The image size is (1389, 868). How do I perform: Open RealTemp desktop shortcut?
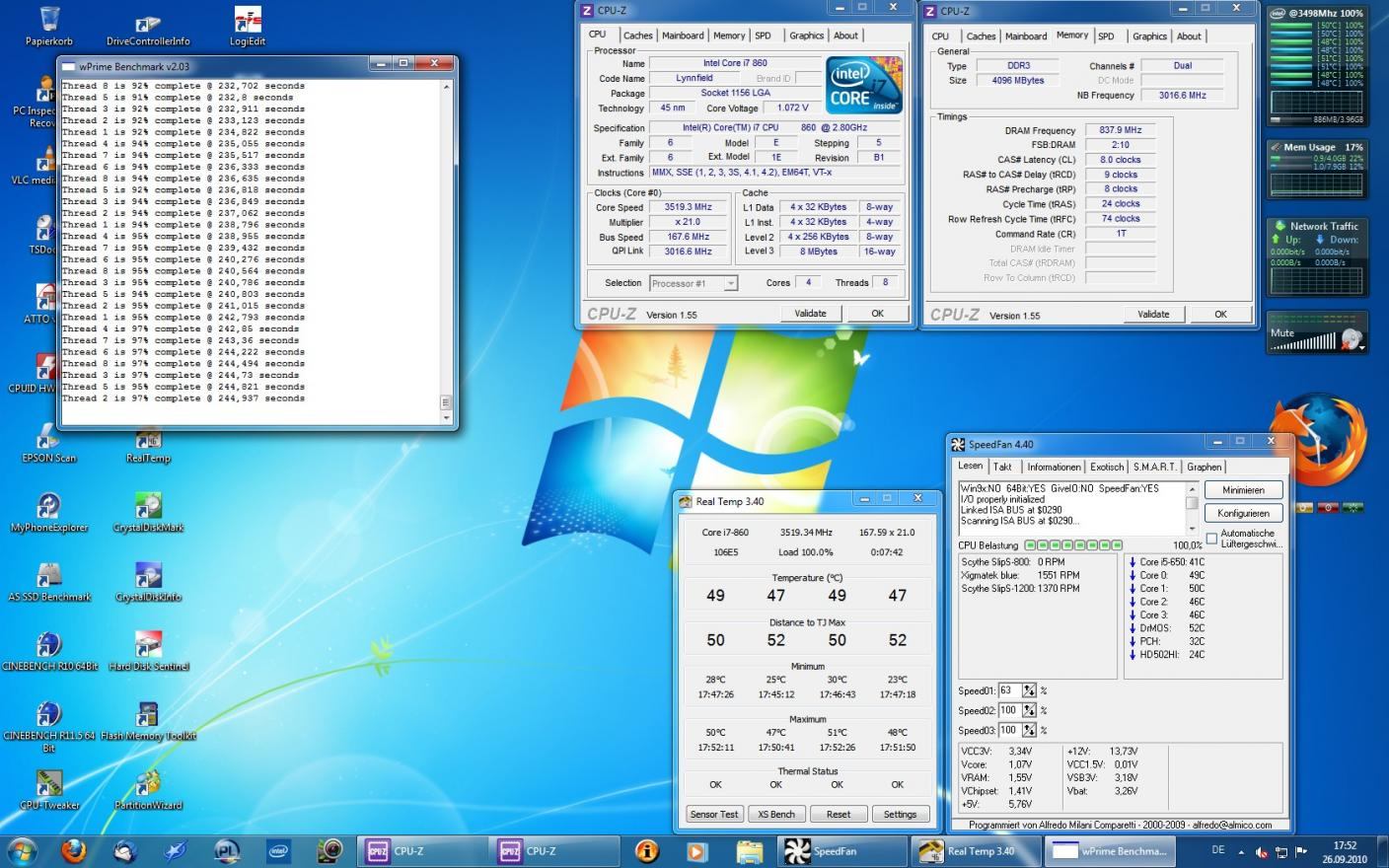point(148,446)
